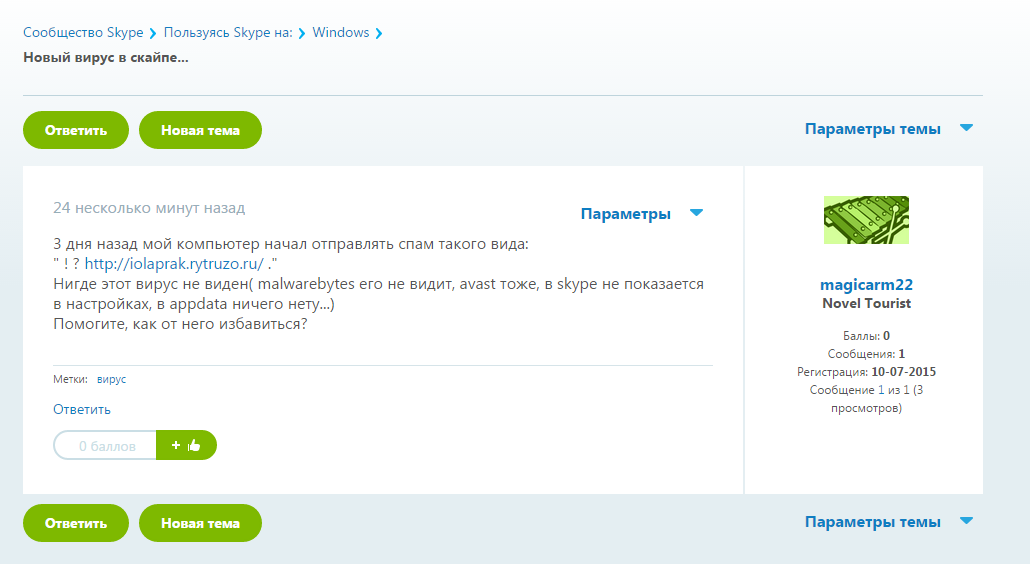
Task: Open the Windows breadcrumb link
Action: pos(340,33)
